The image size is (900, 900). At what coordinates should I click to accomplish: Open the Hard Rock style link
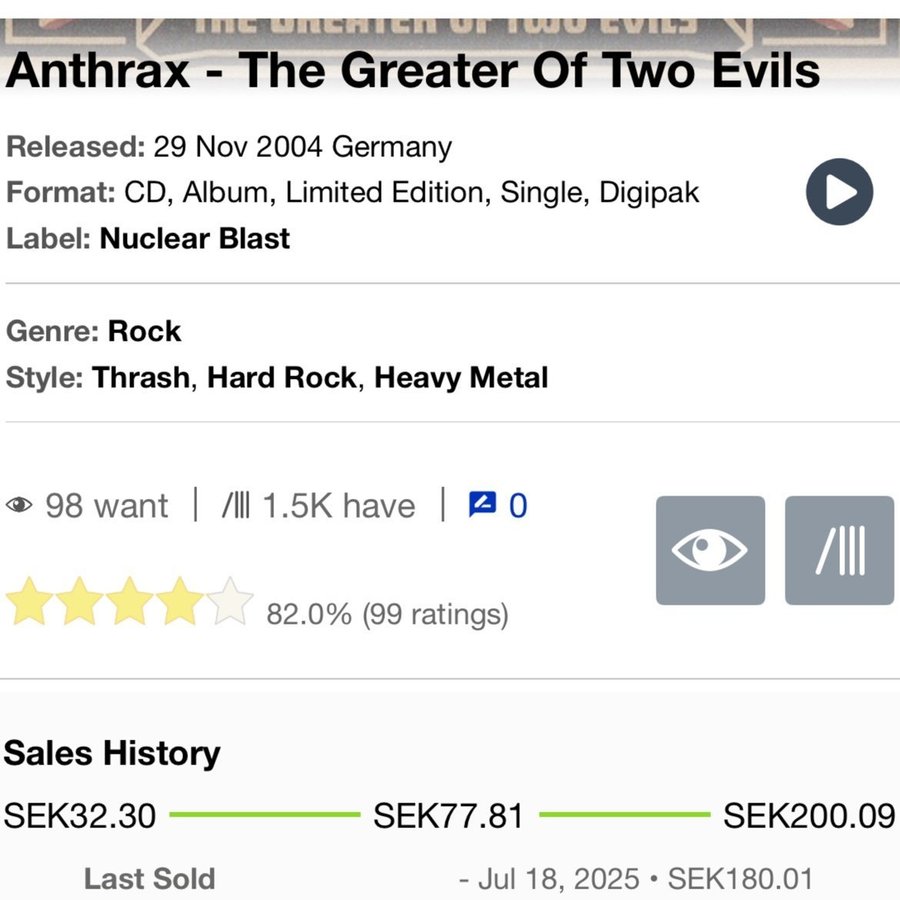(x=282, y=378)
